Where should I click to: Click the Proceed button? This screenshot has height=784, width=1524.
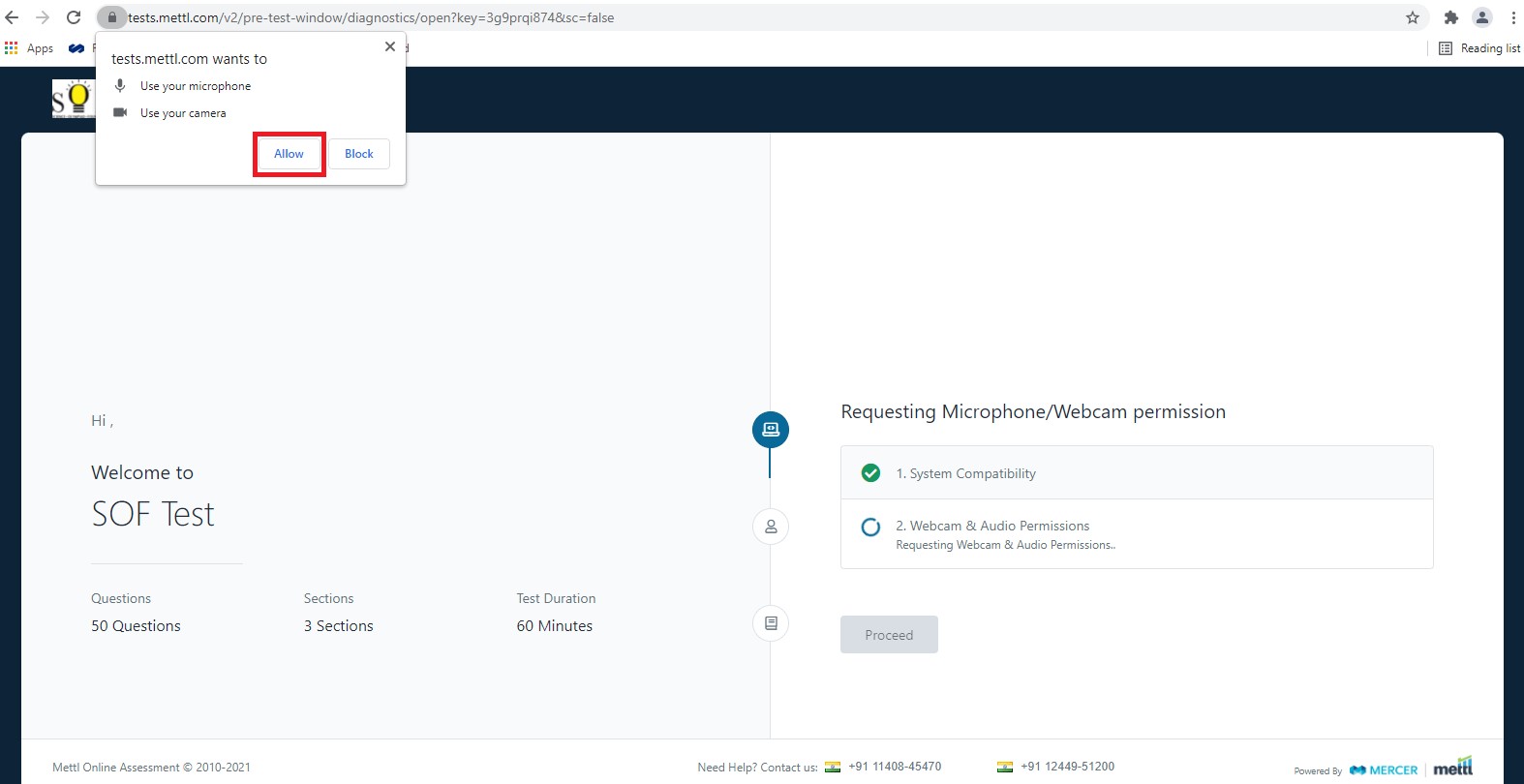[x=889, y=635]
